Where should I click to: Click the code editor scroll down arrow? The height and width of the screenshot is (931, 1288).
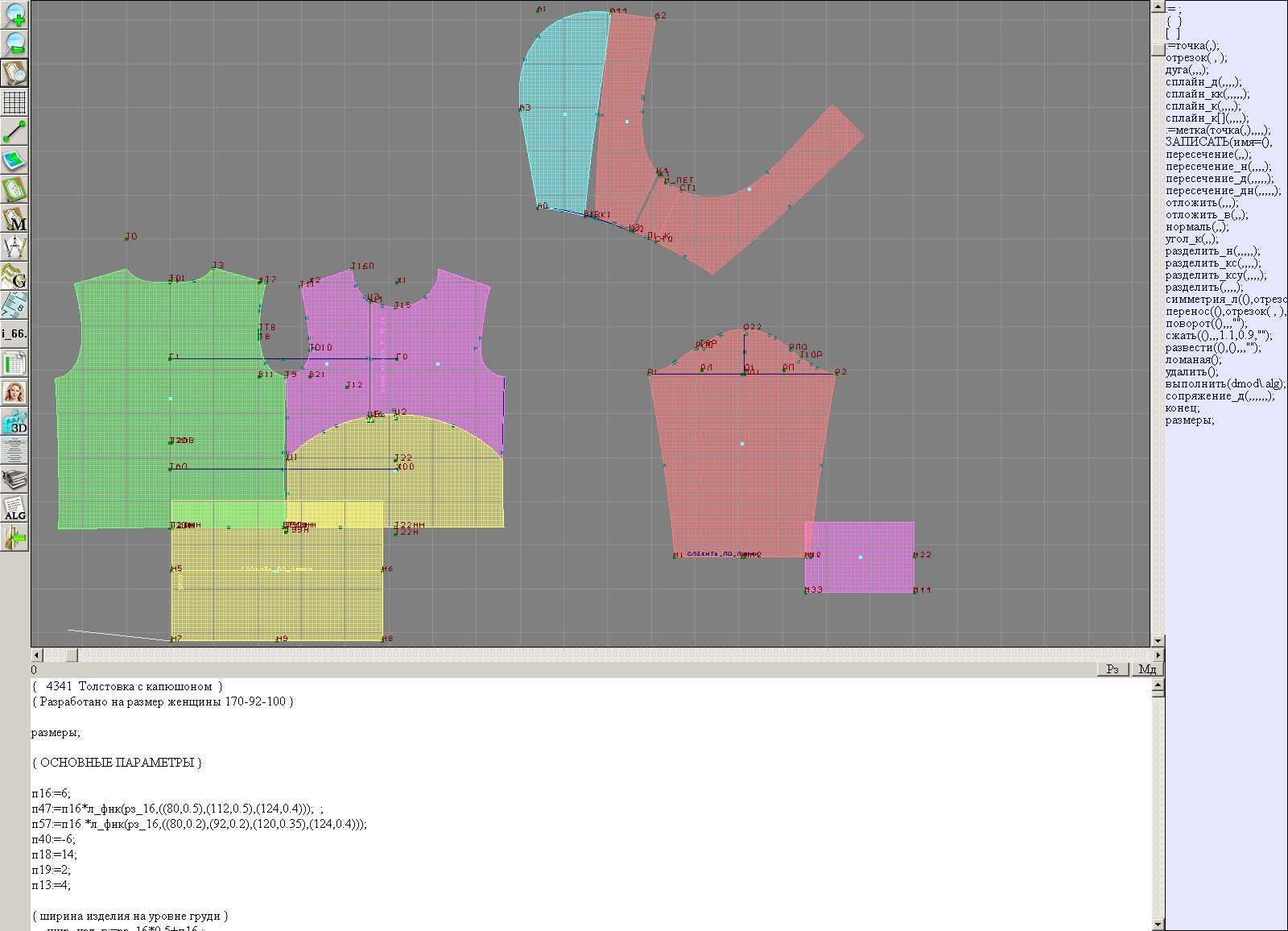tap(1158, 924)
